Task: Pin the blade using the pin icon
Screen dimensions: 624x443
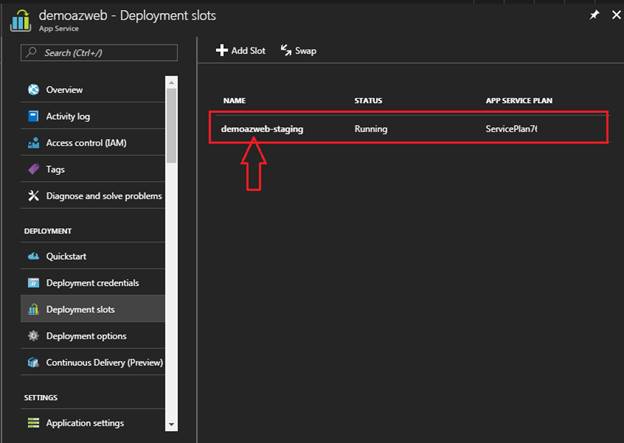Action: (594, 15)
